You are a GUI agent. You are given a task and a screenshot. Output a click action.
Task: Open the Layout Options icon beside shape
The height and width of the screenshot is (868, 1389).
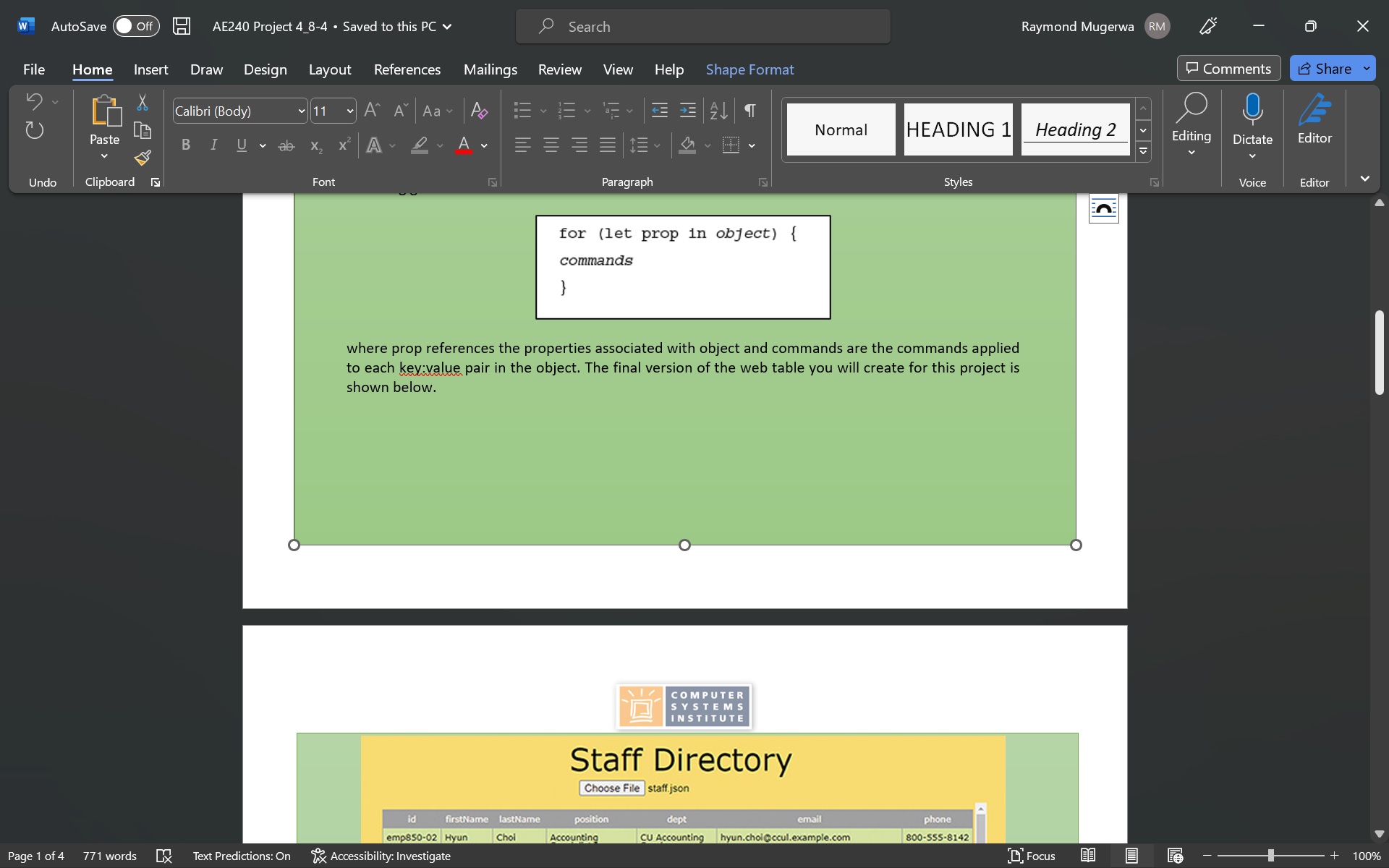coord(1103,209)
